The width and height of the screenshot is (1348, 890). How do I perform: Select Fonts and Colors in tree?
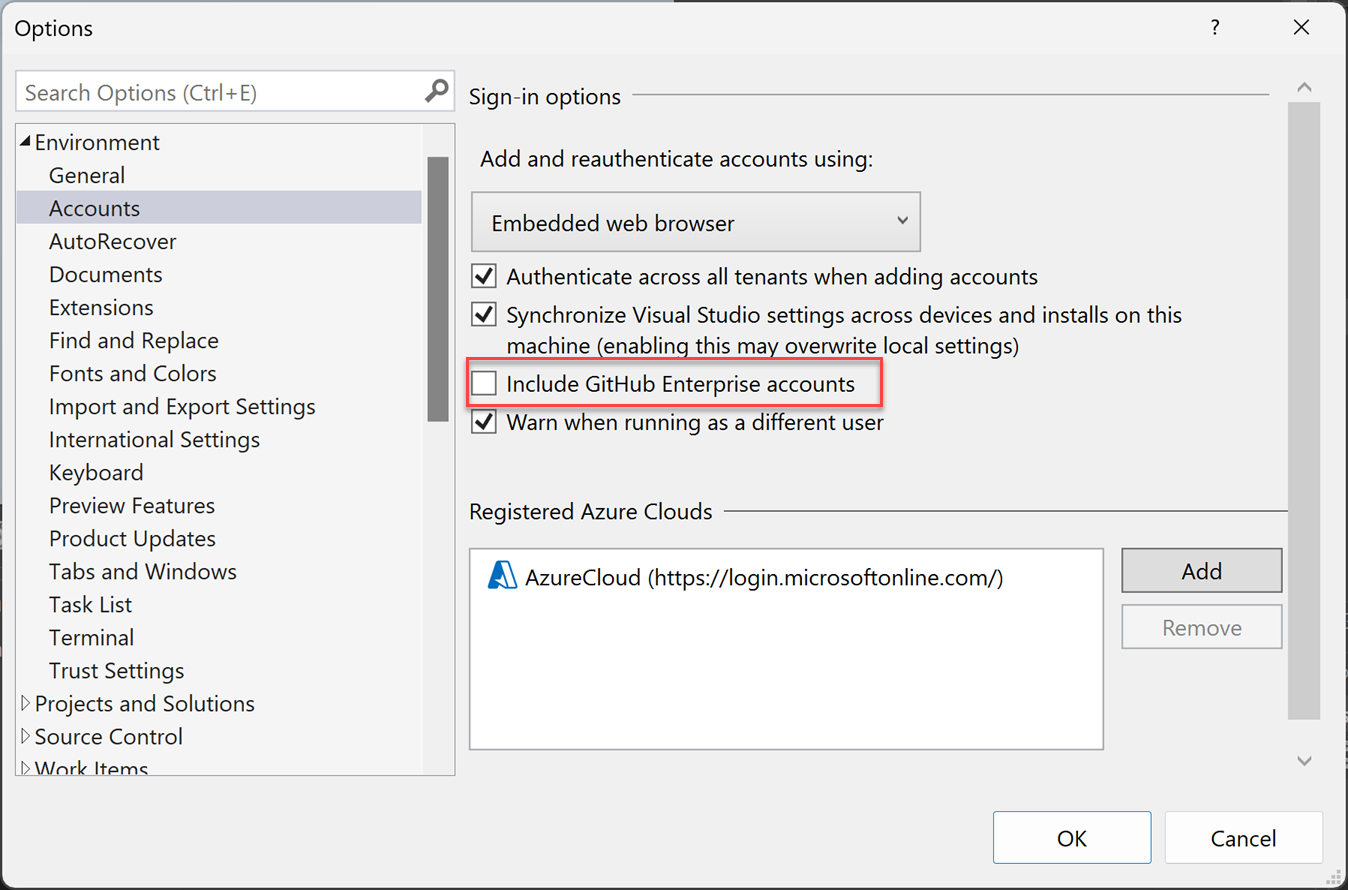click(133, 373)
